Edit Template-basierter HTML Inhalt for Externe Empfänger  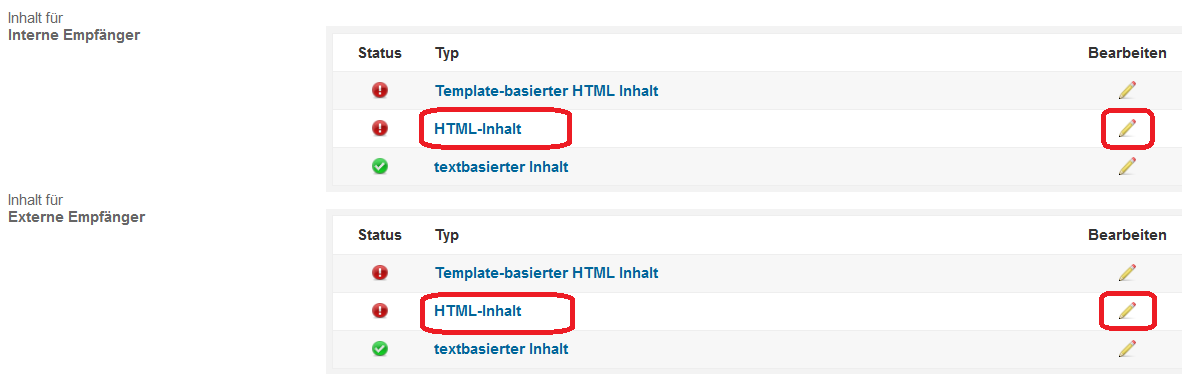tap(1127, 272)
